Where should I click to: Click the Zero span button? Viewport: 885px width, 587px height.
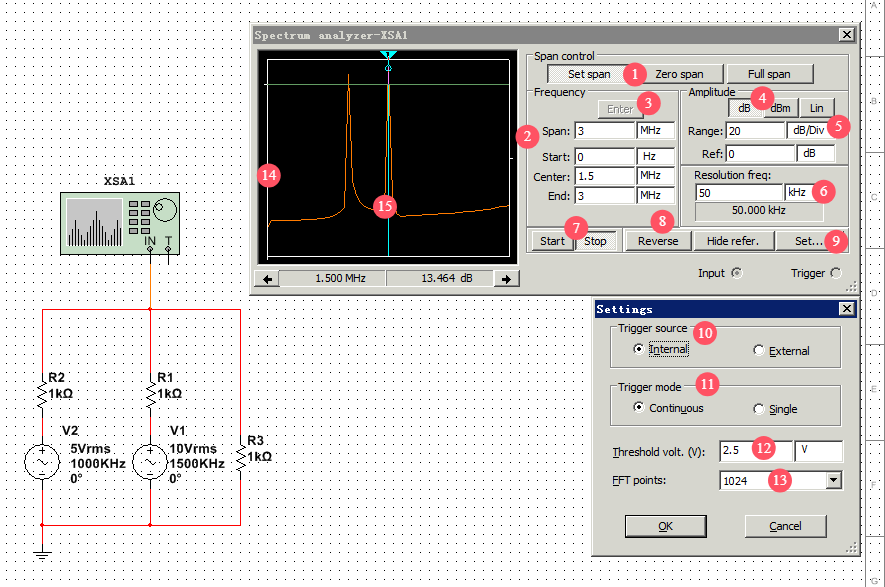679,74
